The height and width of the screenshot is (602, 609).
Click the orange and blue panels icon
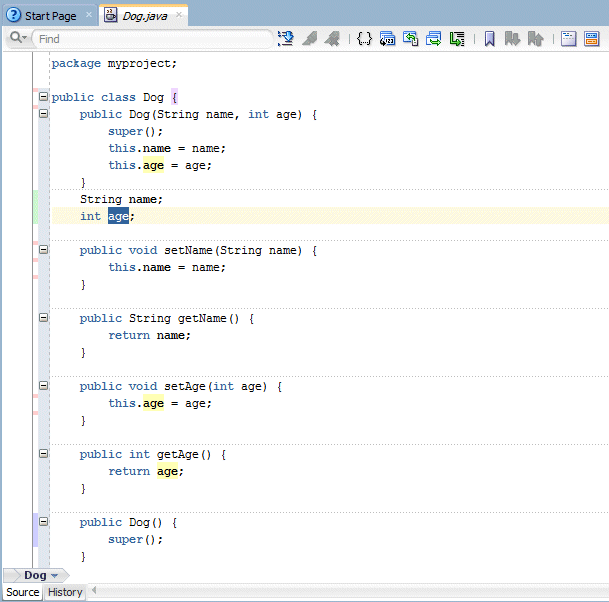[592, 39]
